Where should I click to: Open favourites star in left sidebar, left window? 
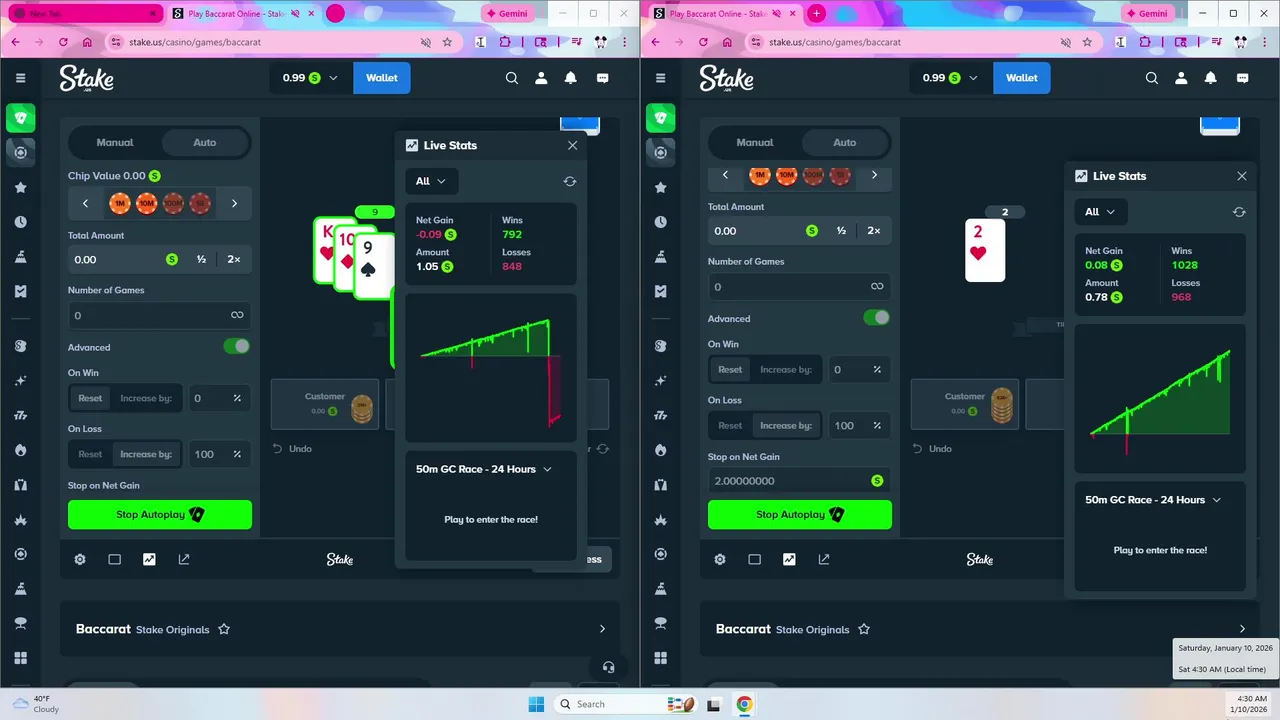(x=20, y=187)
